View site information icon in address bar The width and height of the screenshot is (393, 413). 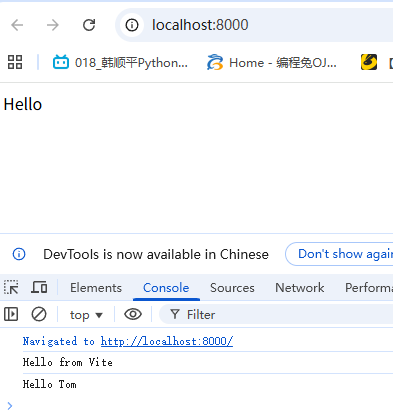[132, 25]
